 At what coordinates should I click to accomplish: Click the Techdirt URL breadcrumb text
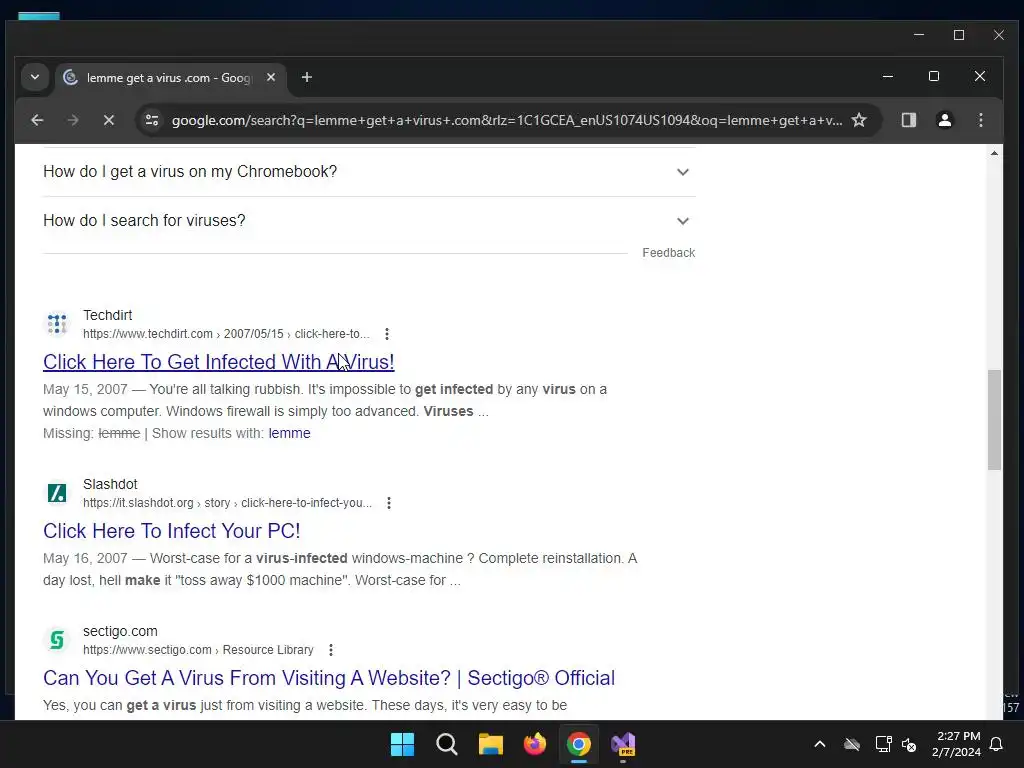coord(226,334)
